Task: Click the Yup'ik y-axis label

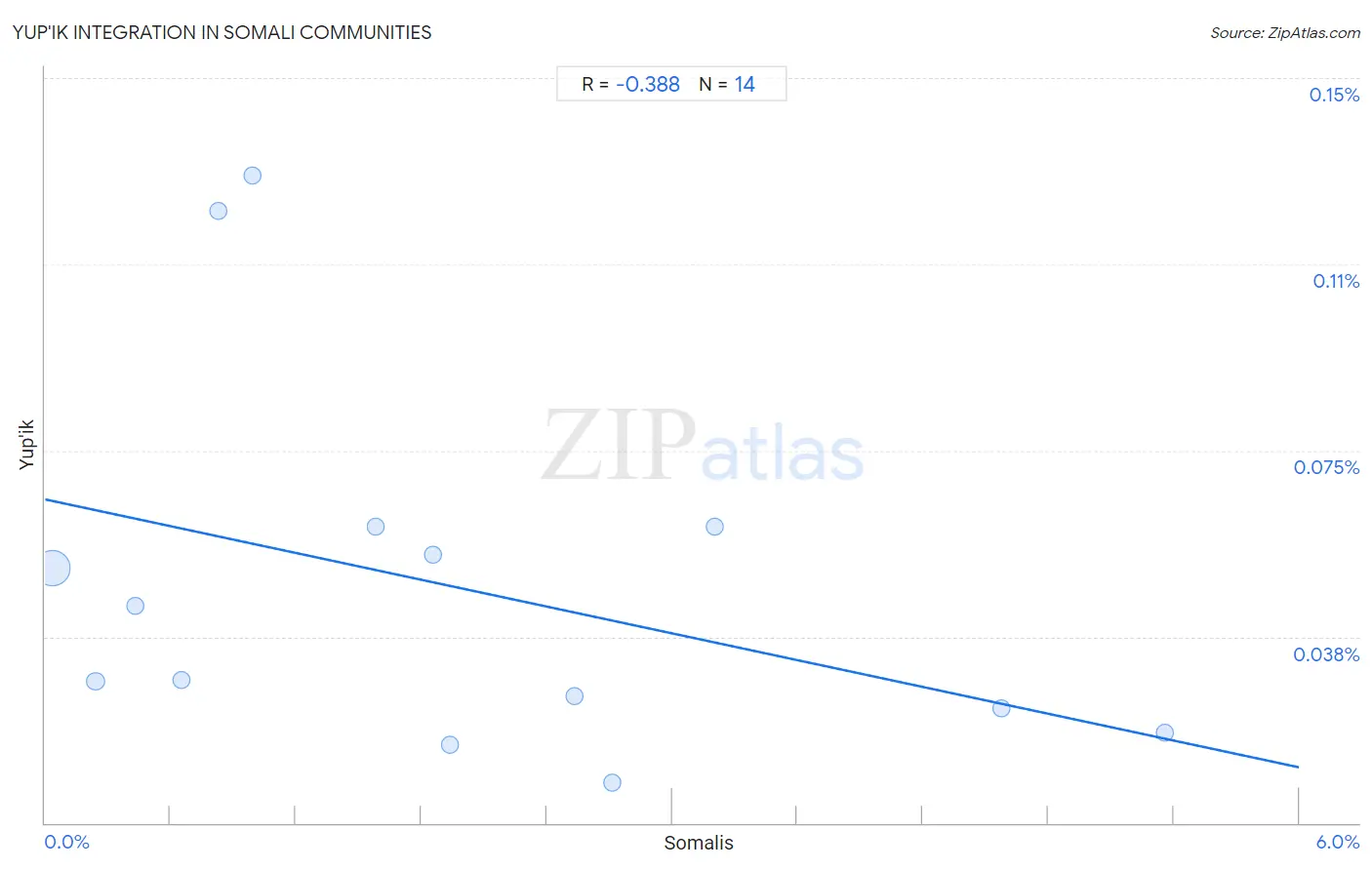Action: pos(26,445)
